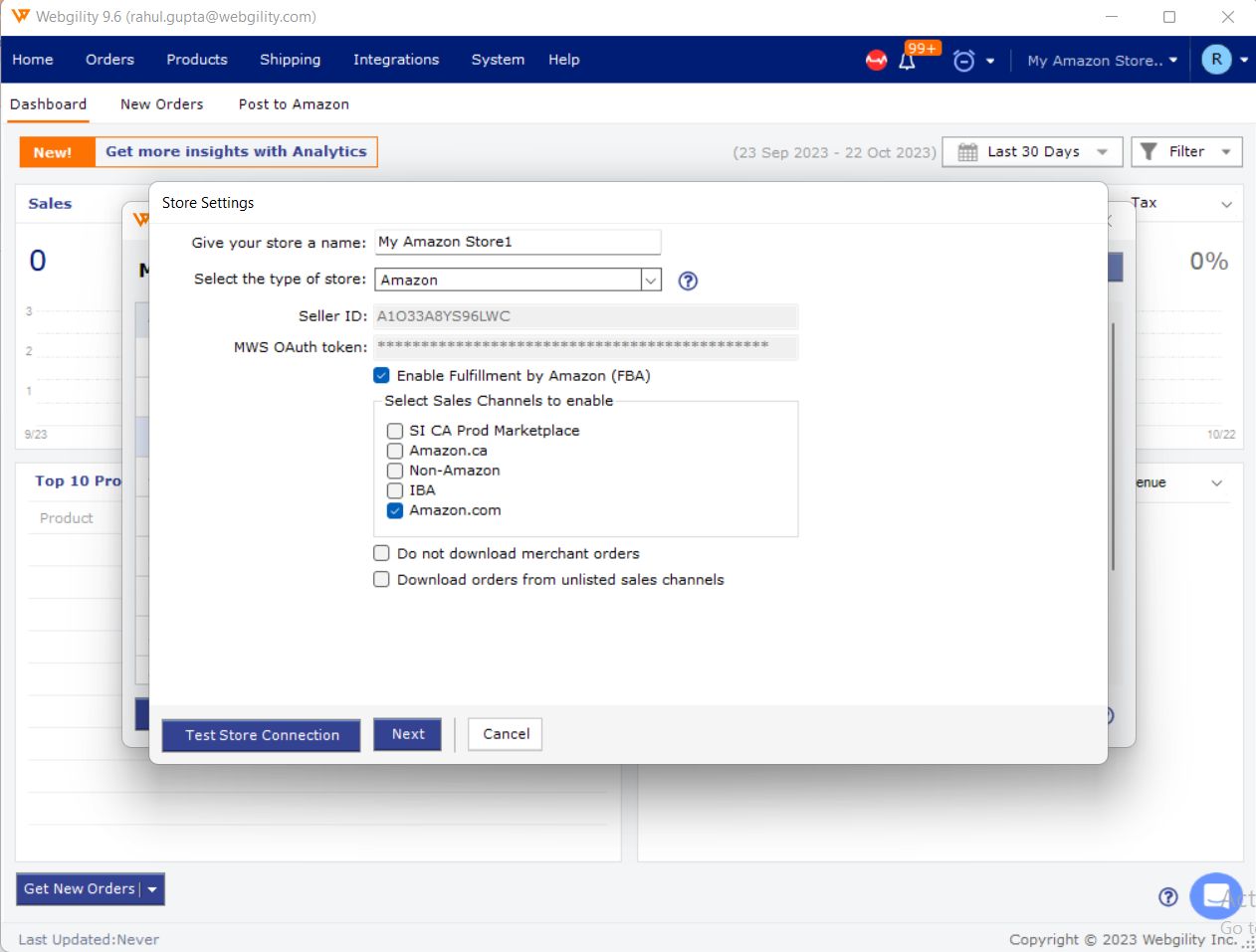Check SI CA Prod Marketplace channel
Viewport: 1256px width, 952px height.
pos(395,431)
